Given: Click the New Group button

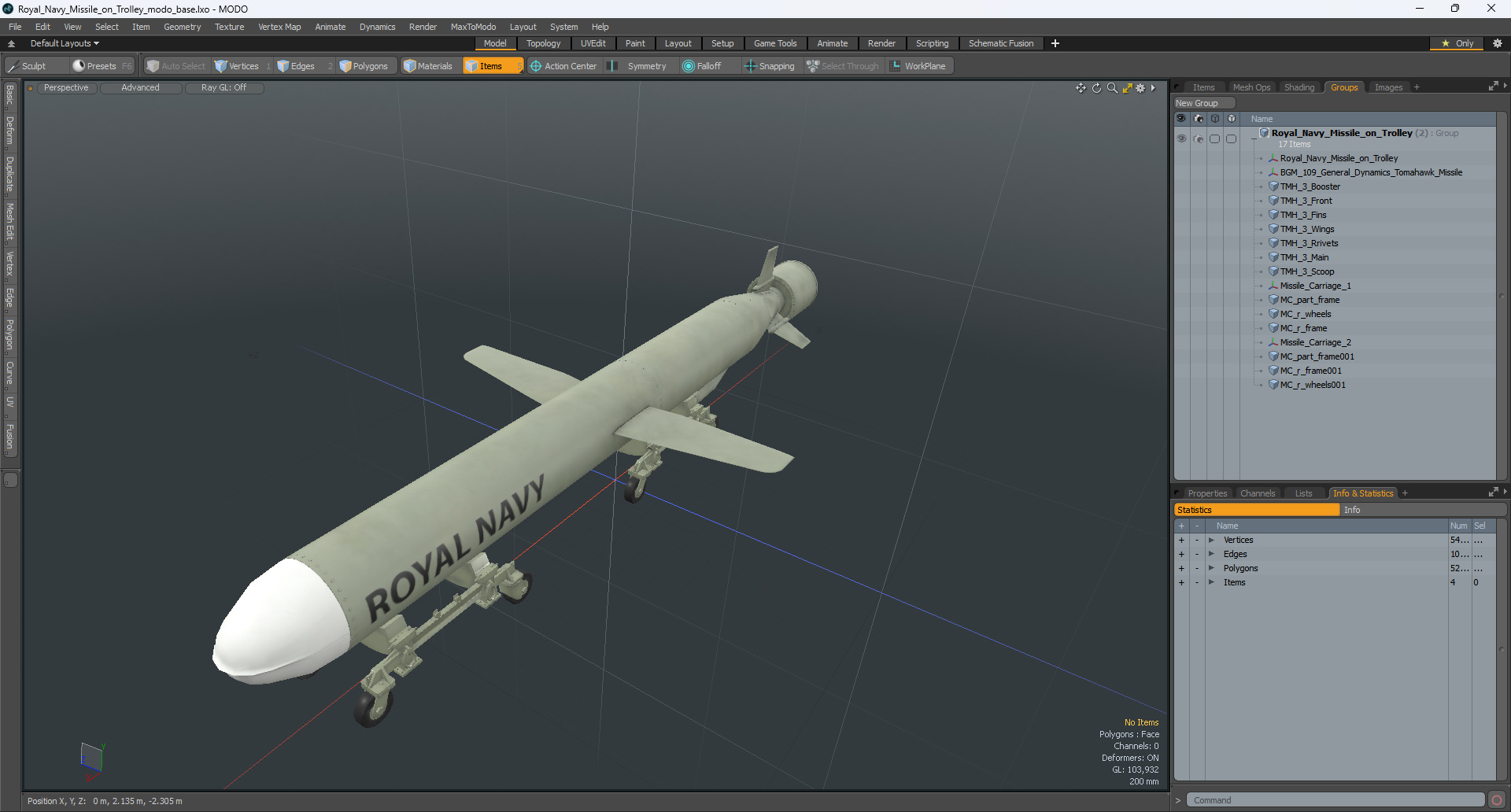Looking at the screenshot, I should (x=1204, y=103).
